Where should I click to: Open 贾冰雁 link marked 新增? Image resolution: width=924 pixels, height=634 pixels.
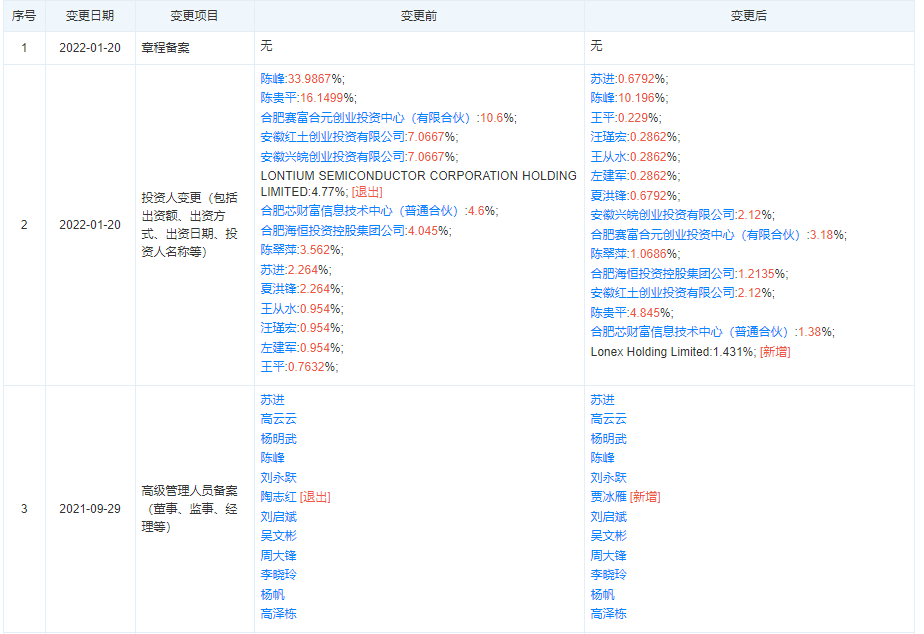point(608,497)
